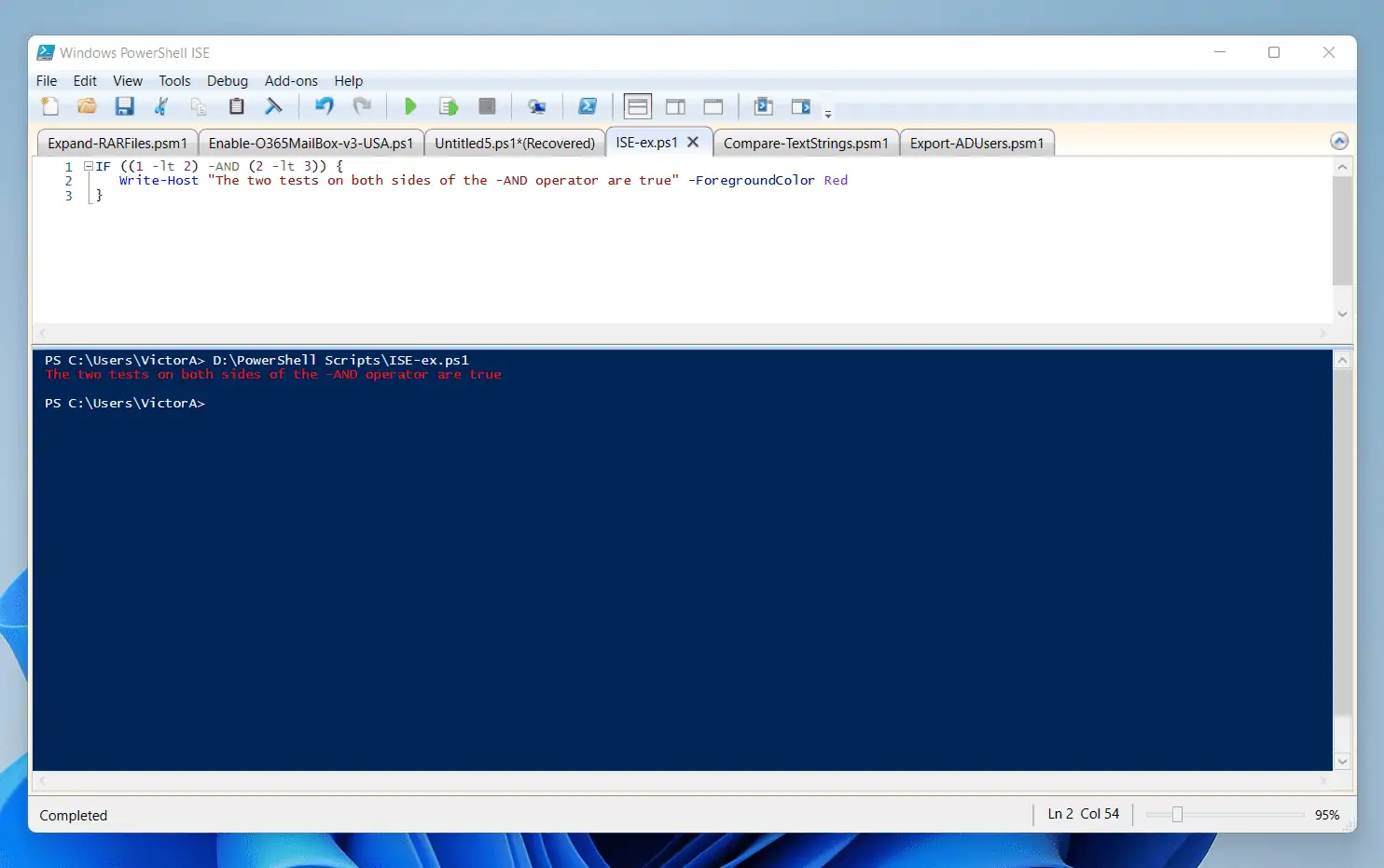Open a script file with the folder icon
The image size is (1384, 868).
(x=87, y=106)
